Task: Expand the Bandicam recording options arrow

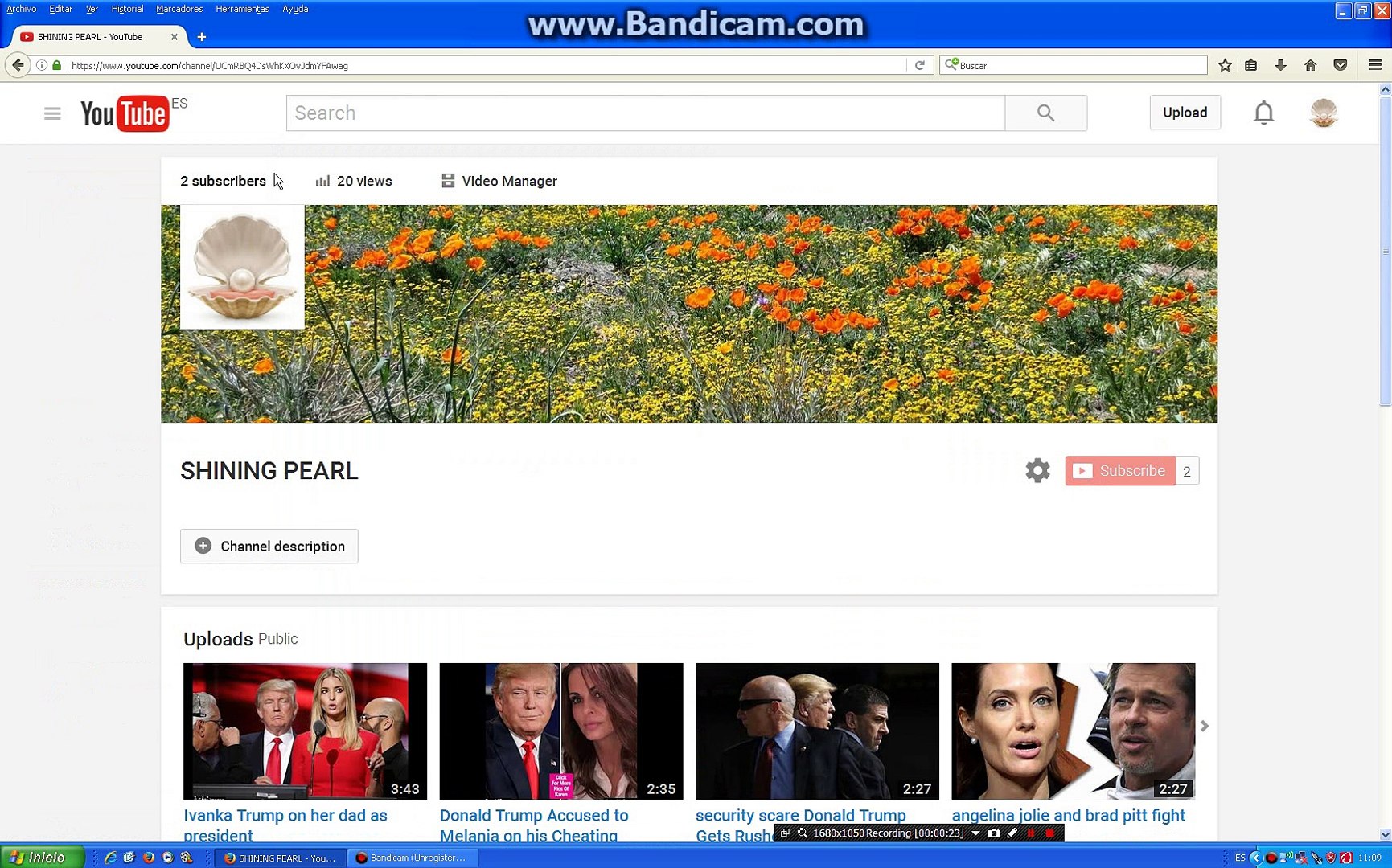Action: click(975, 833)
